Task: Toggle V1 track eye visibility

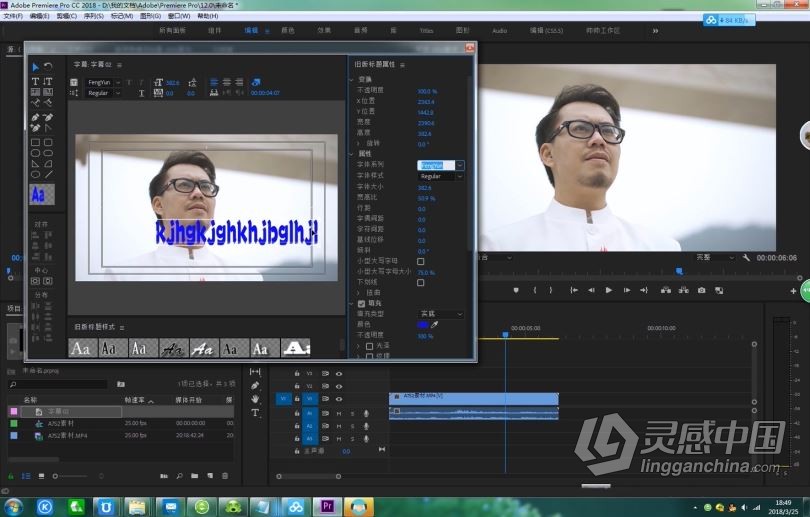Action: tap(339, 399)
